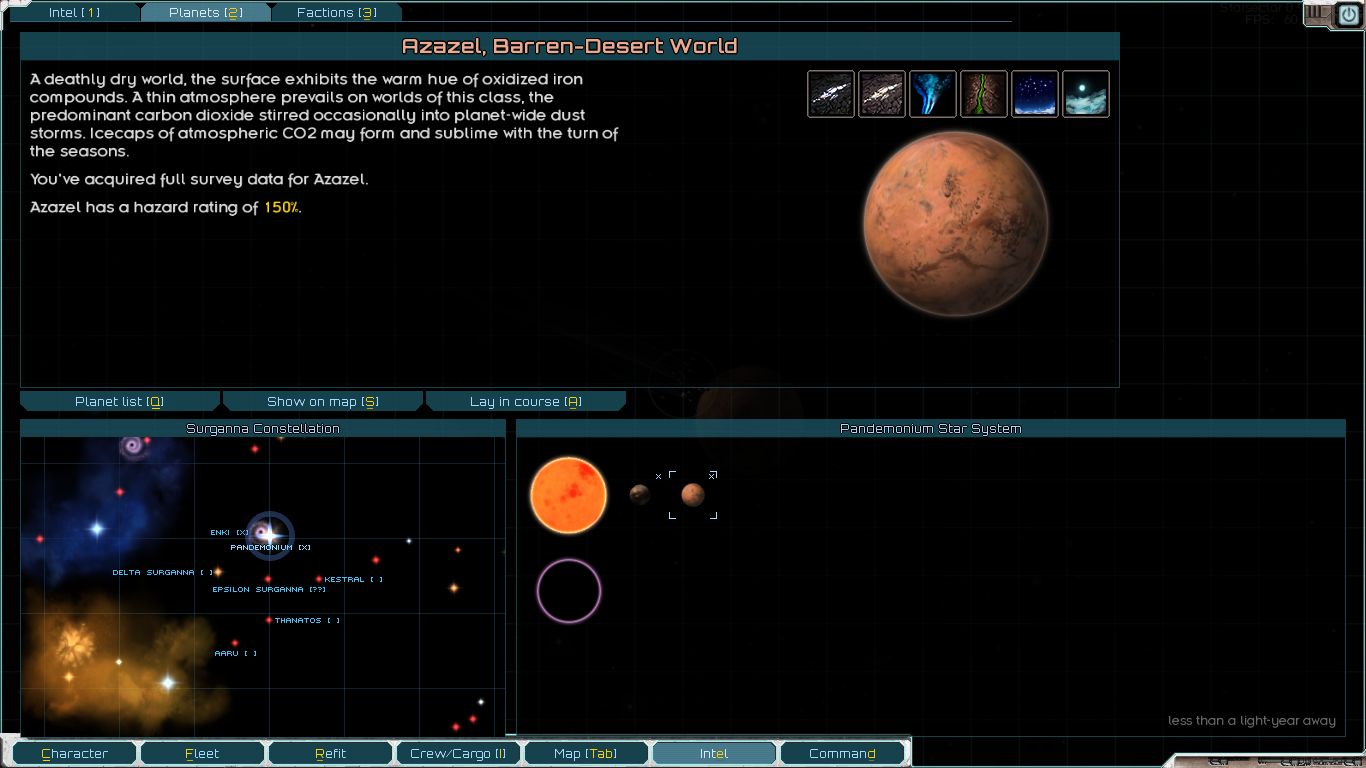This screenshot has width=1366, height=768.
Task: Switch to the Factions tab
Action: coord(336,13)
